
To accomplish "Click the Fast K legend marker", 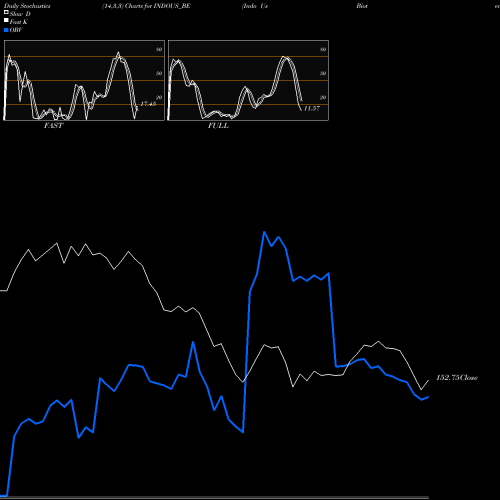I will [6, 21].
